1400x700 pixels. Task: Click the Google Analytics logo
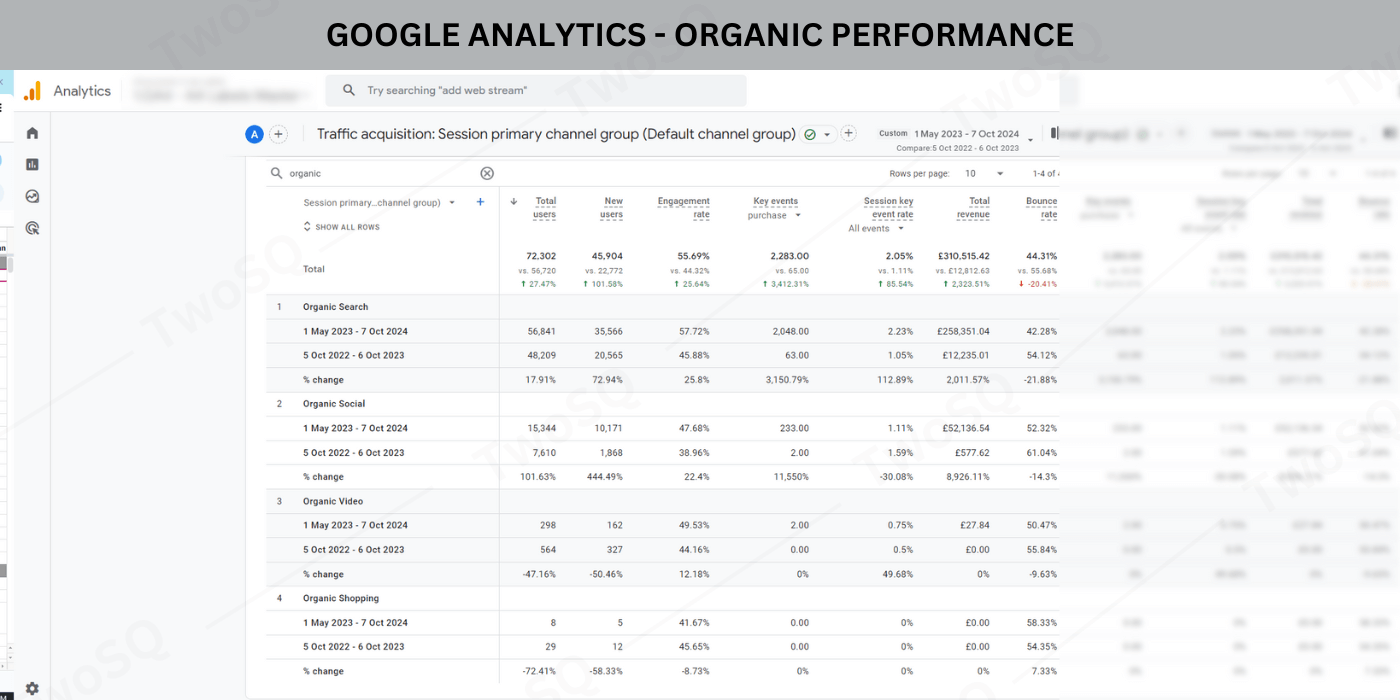pyautogui.click(x=33, y=91)
